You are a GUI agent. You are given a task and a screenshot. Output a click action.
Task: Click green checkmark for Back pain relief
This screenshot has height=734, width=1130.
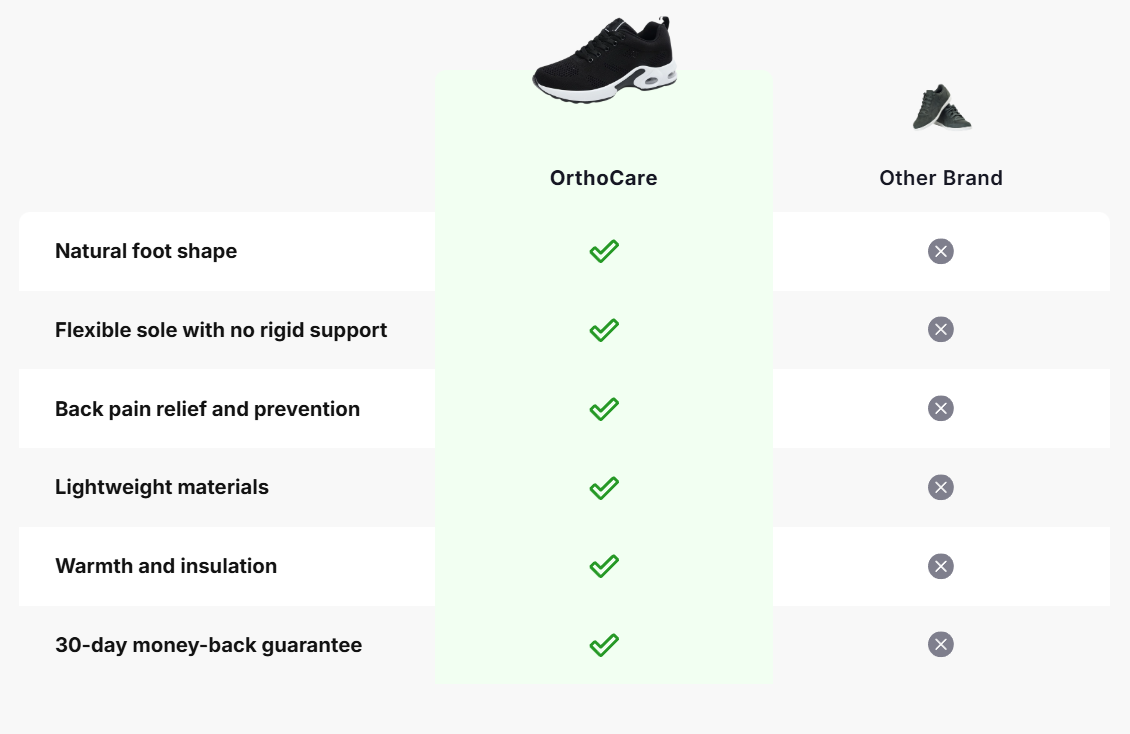(604, 409)
